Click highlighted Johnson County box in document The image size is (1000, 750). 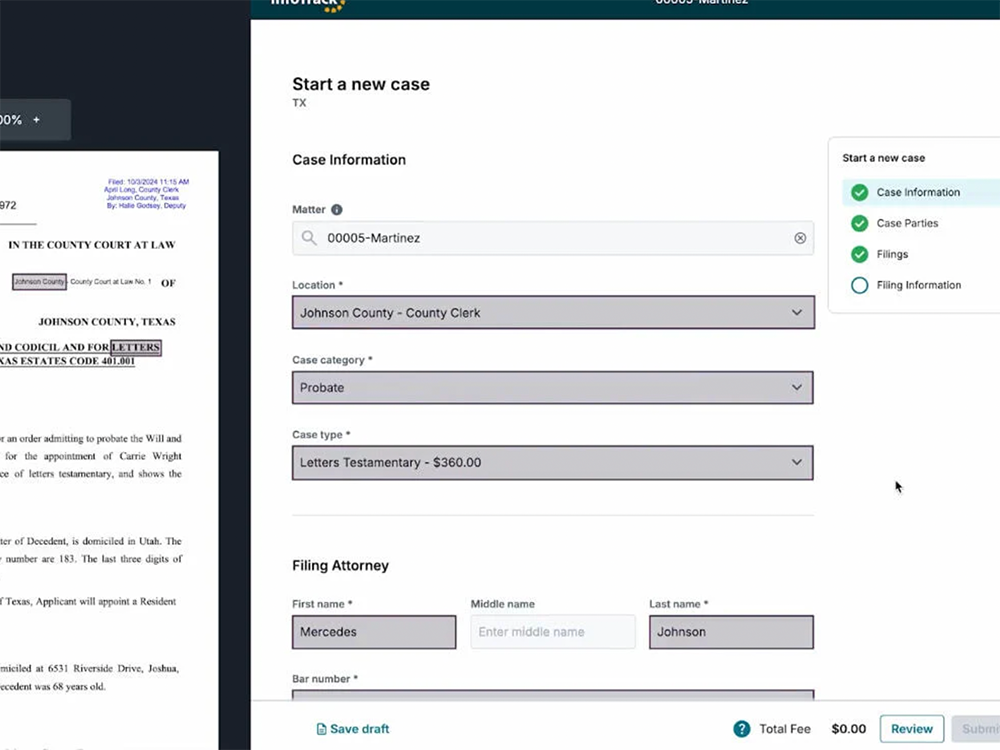[40, 282]
